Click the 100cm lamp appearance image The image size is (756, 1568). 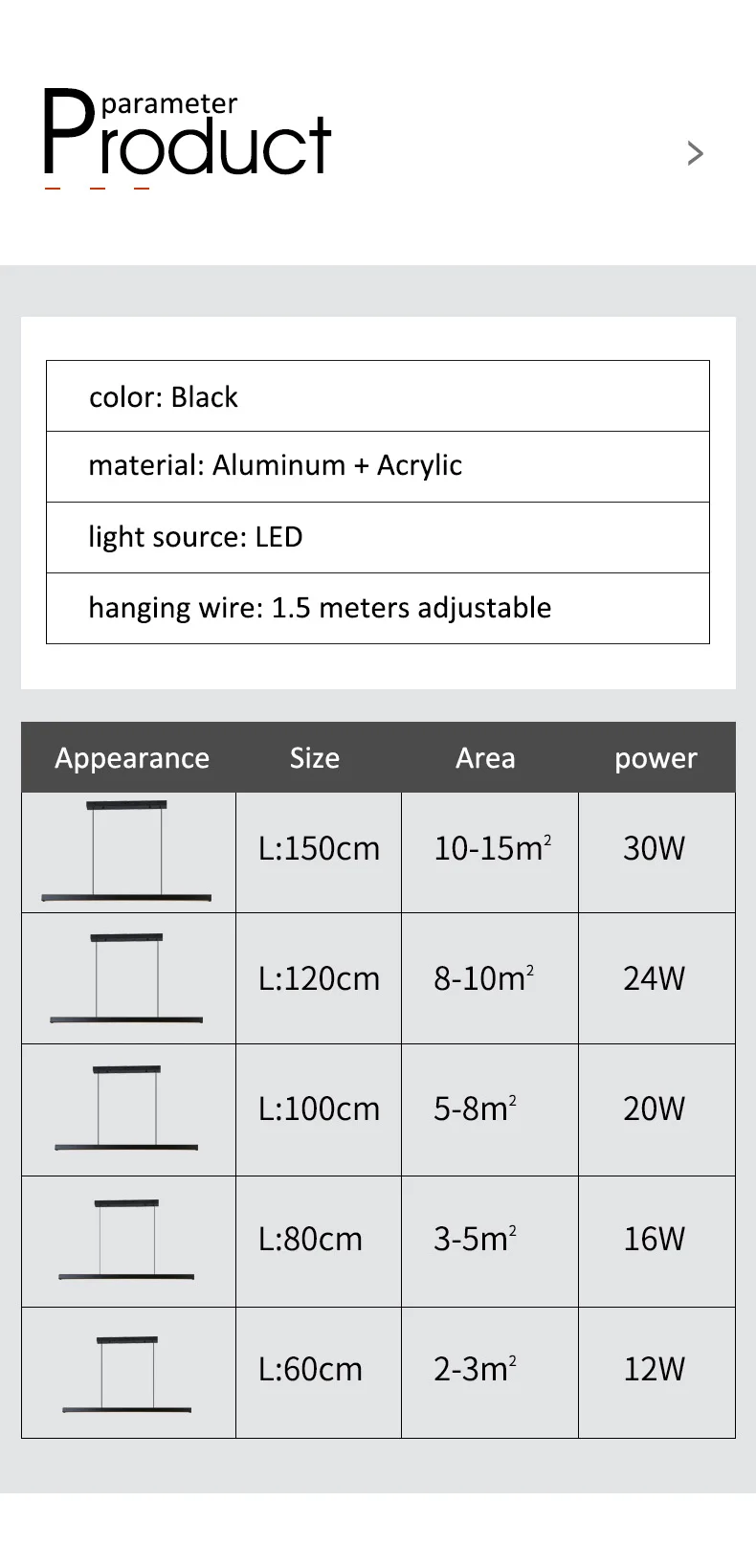pos(126,1109)
